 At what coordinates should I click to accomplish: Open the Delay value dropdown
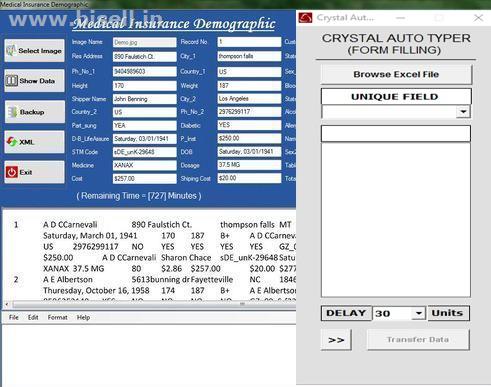pos(418,313)
